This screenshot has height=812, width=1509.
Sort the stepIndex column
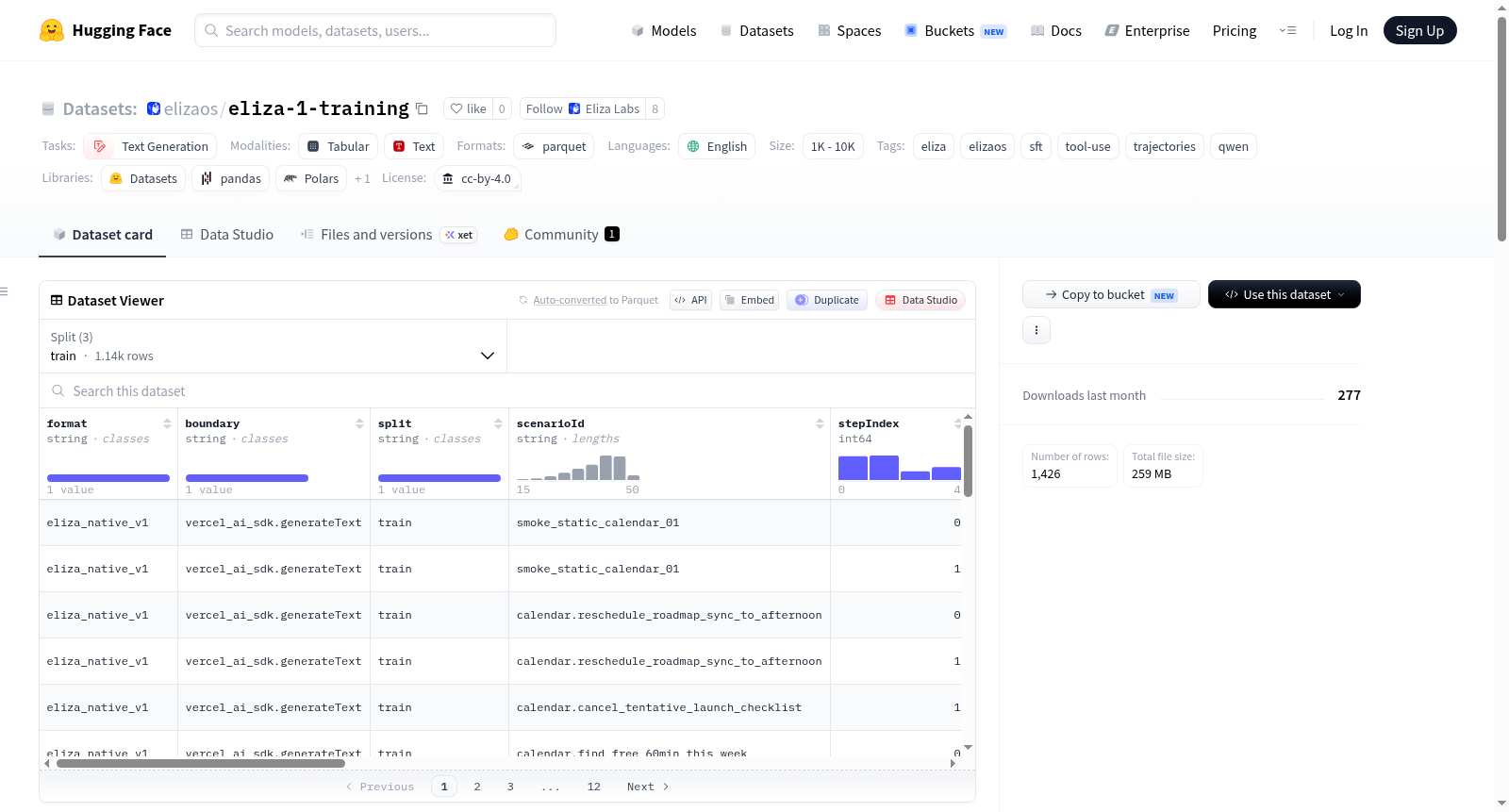[x=957, y=423]
